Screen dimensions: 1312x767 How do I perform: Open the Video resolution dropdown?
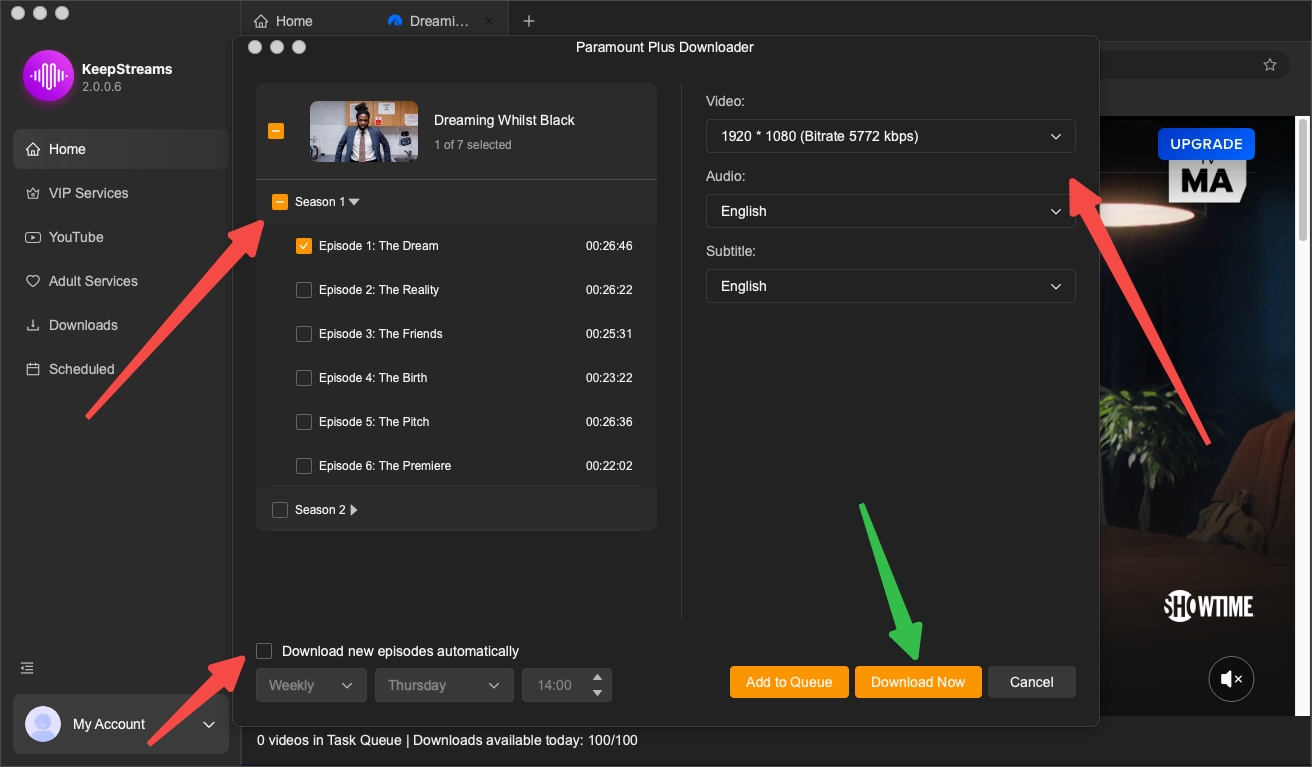[x=890, y=136]
